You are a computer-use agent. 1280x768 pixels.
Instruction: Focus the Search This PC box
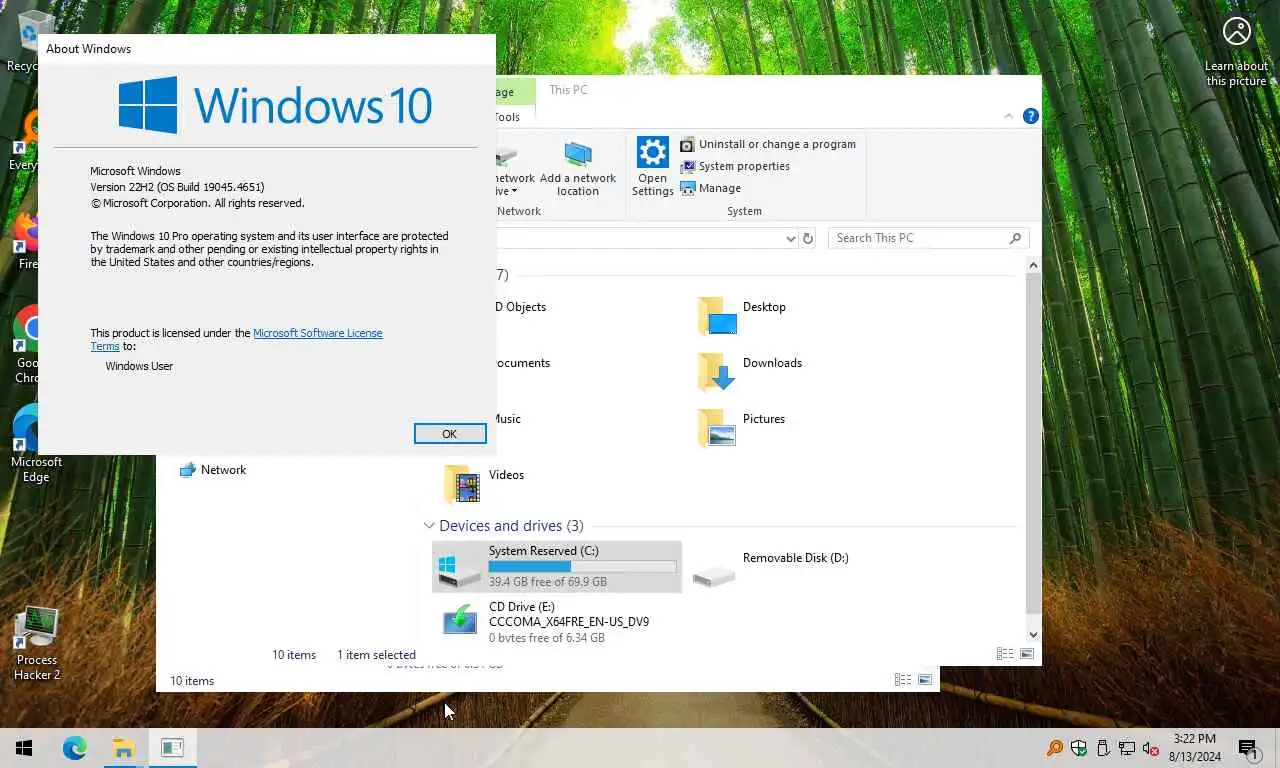click(x=928, y=238)
